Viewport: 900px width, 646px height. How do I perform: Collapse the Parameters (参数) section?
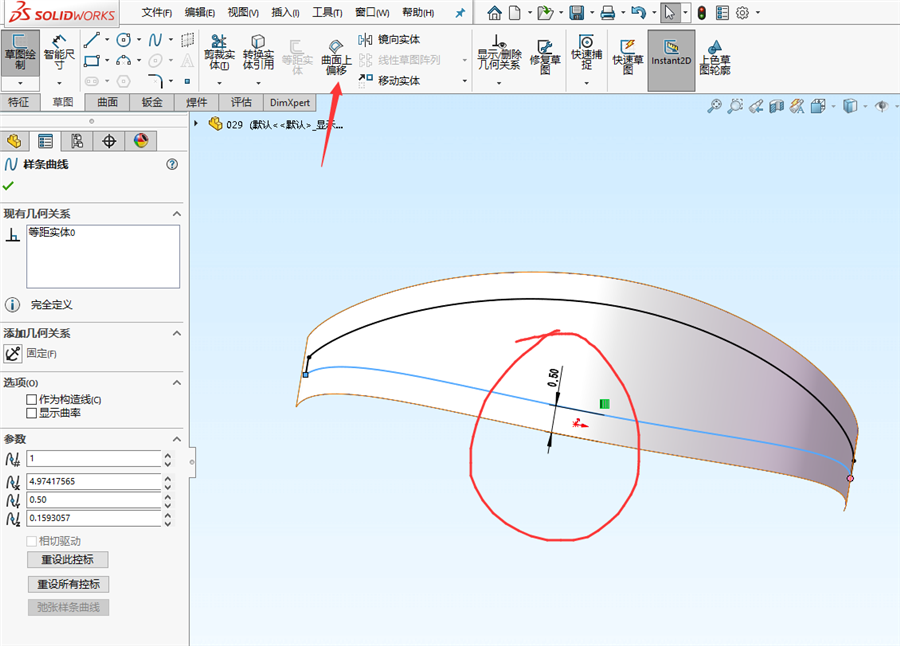[177, 439]
